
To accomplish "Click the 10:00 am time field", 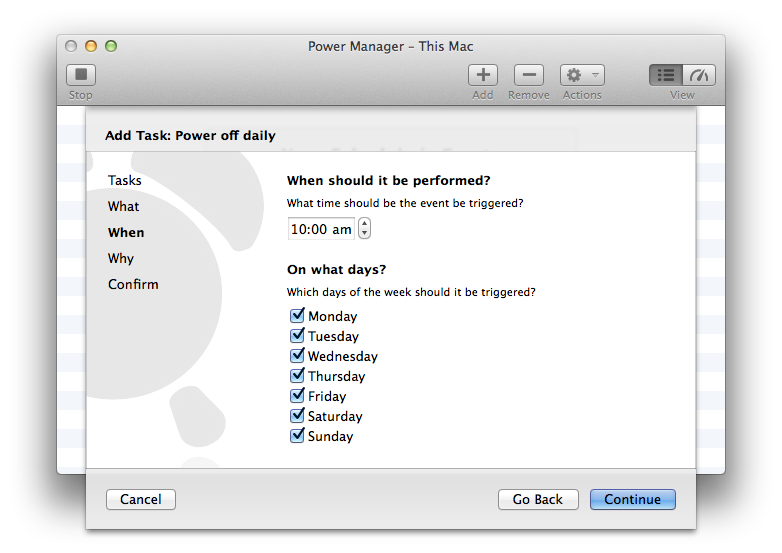I will pyautogui.click(x=321, y=229).
